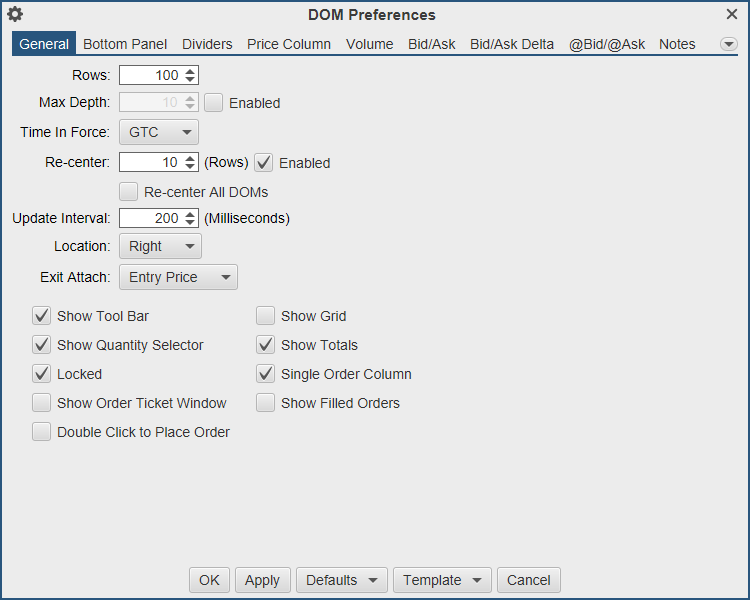Toggle Re-center All DOMs checkbox
The height and width of the screenshot is (600, 750).
128,192
